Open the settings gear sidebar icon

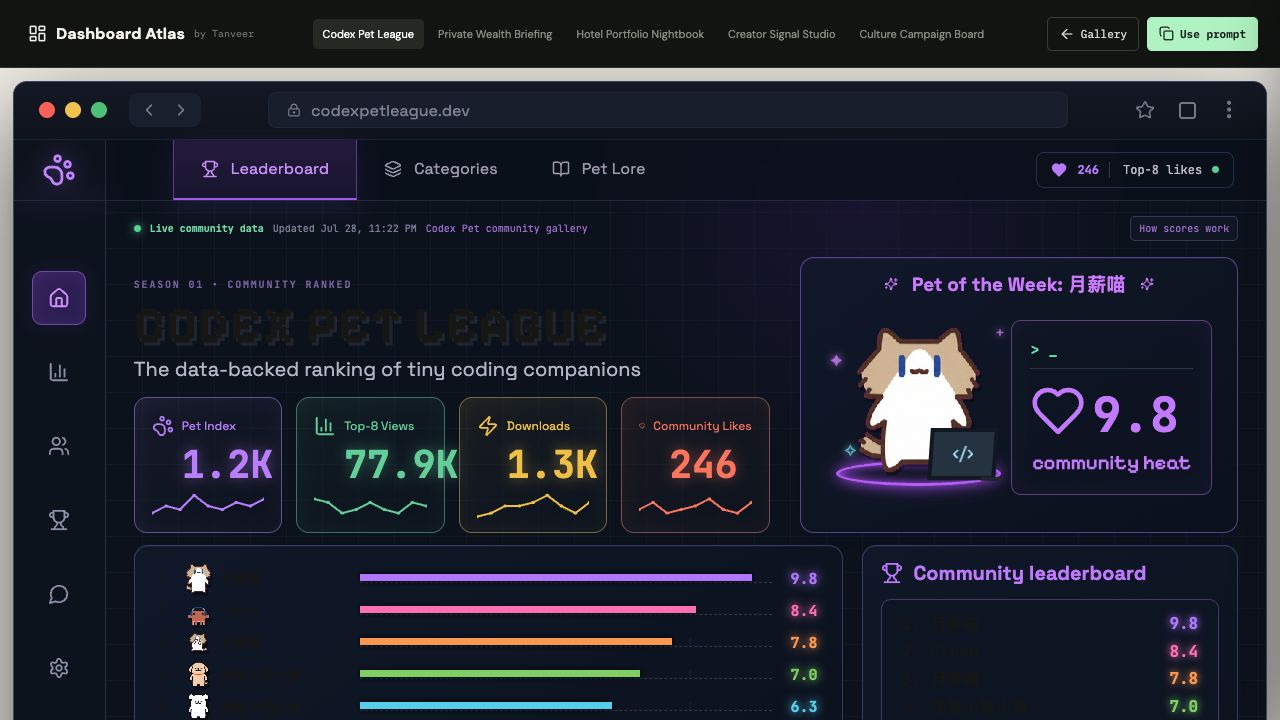point(59,668)
